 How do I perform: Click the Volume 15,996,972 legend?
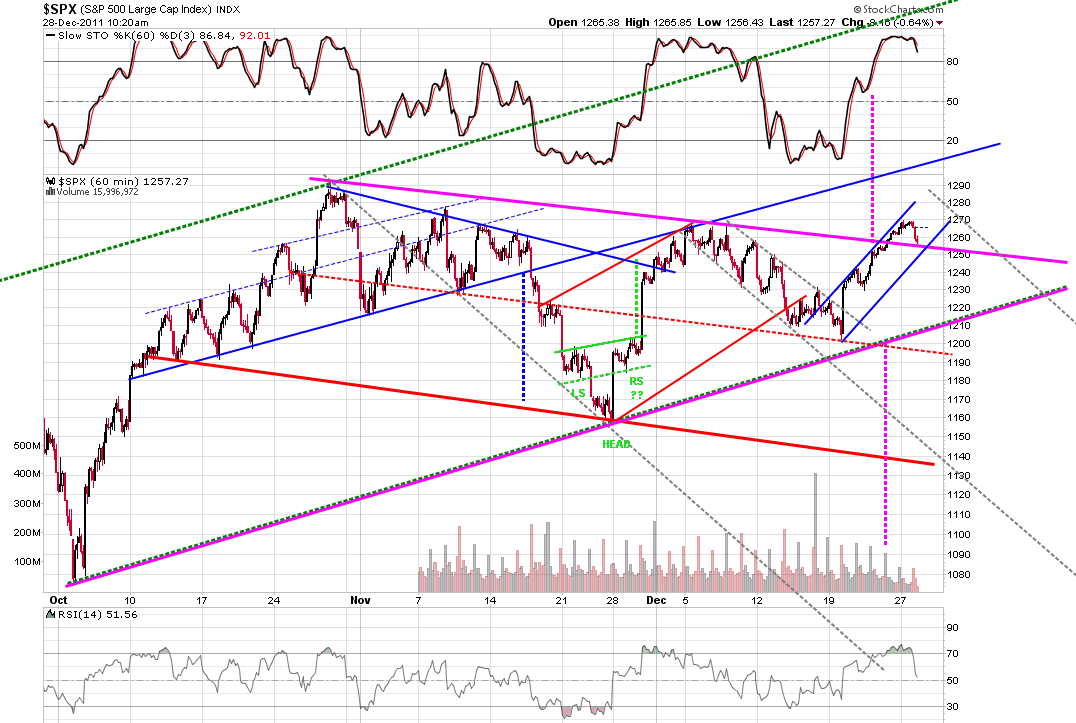[x=97, y=192]
